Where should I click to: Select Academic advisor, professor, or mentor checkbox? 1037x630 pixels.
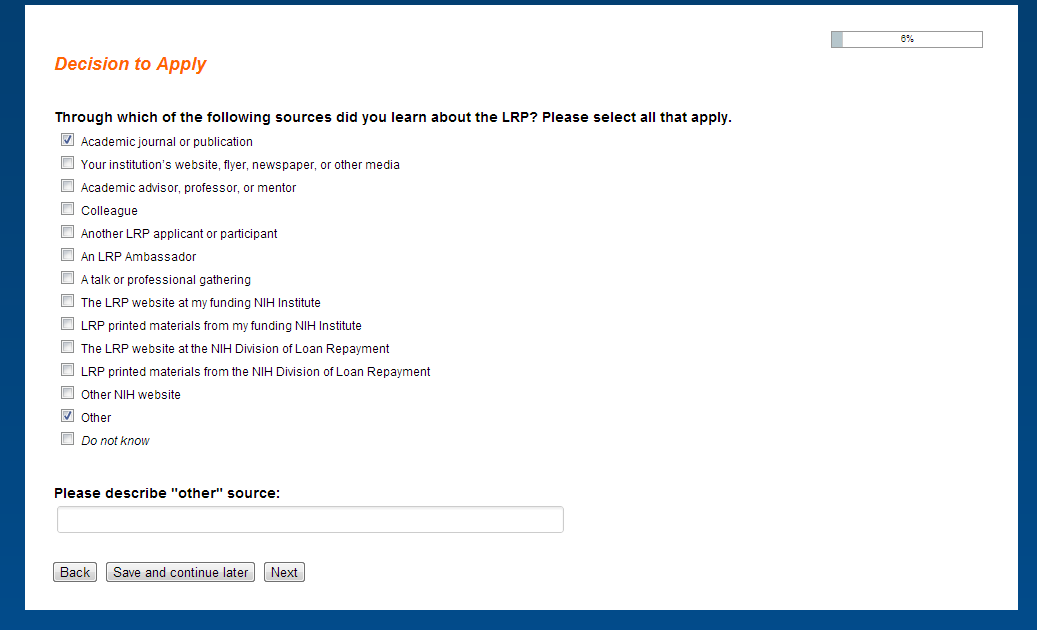(x=67, y=186)
